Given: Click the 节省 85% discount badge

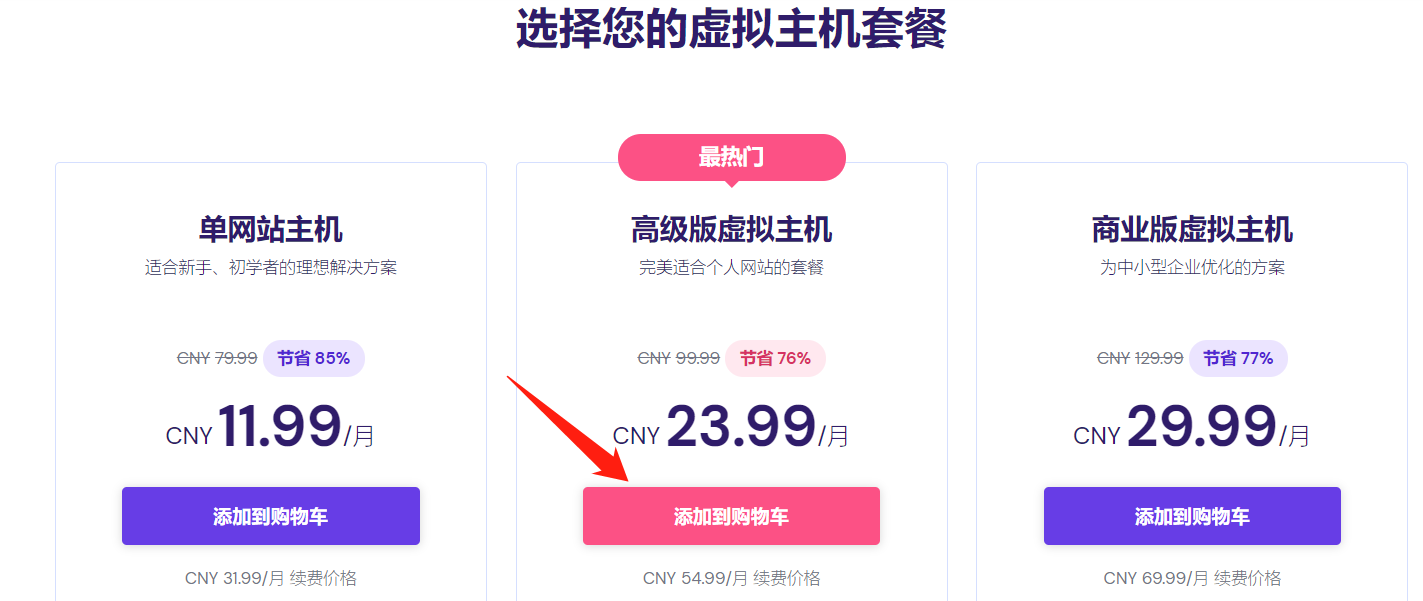Looking at the screenshot, I should point(314,358).
